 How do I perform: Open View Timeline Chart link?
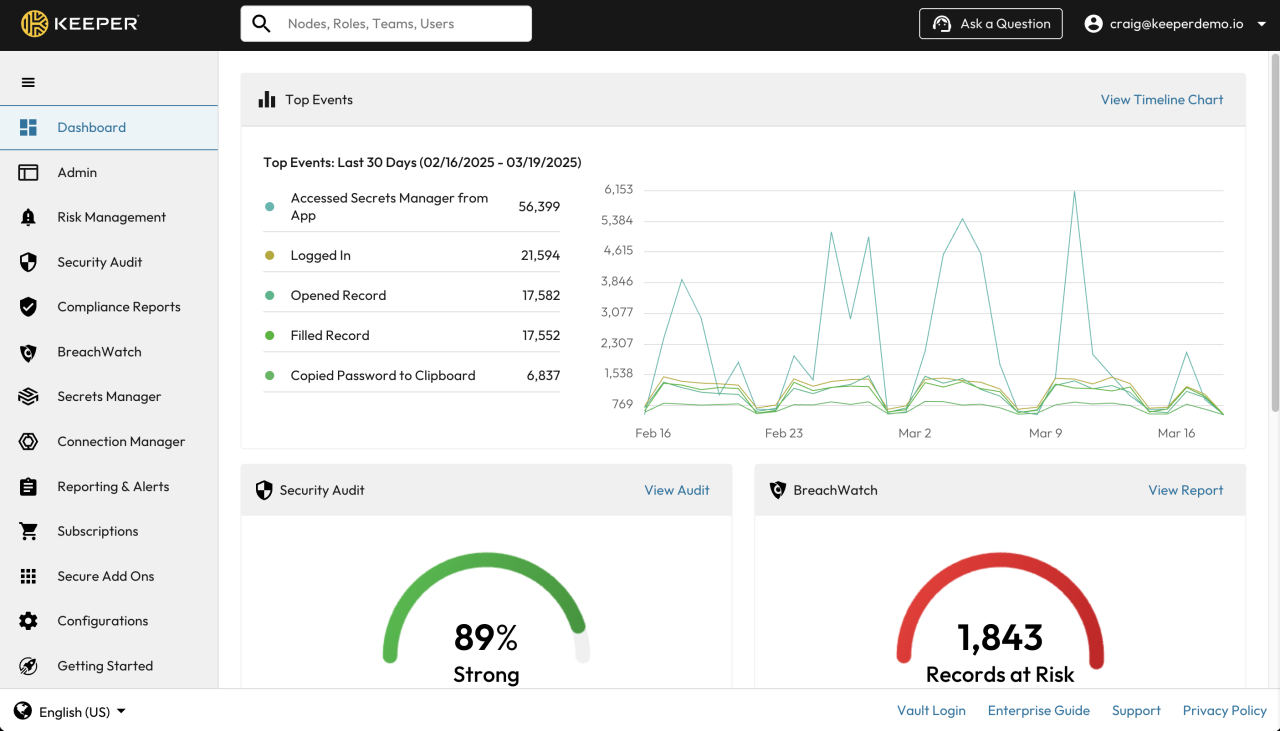1162,100
